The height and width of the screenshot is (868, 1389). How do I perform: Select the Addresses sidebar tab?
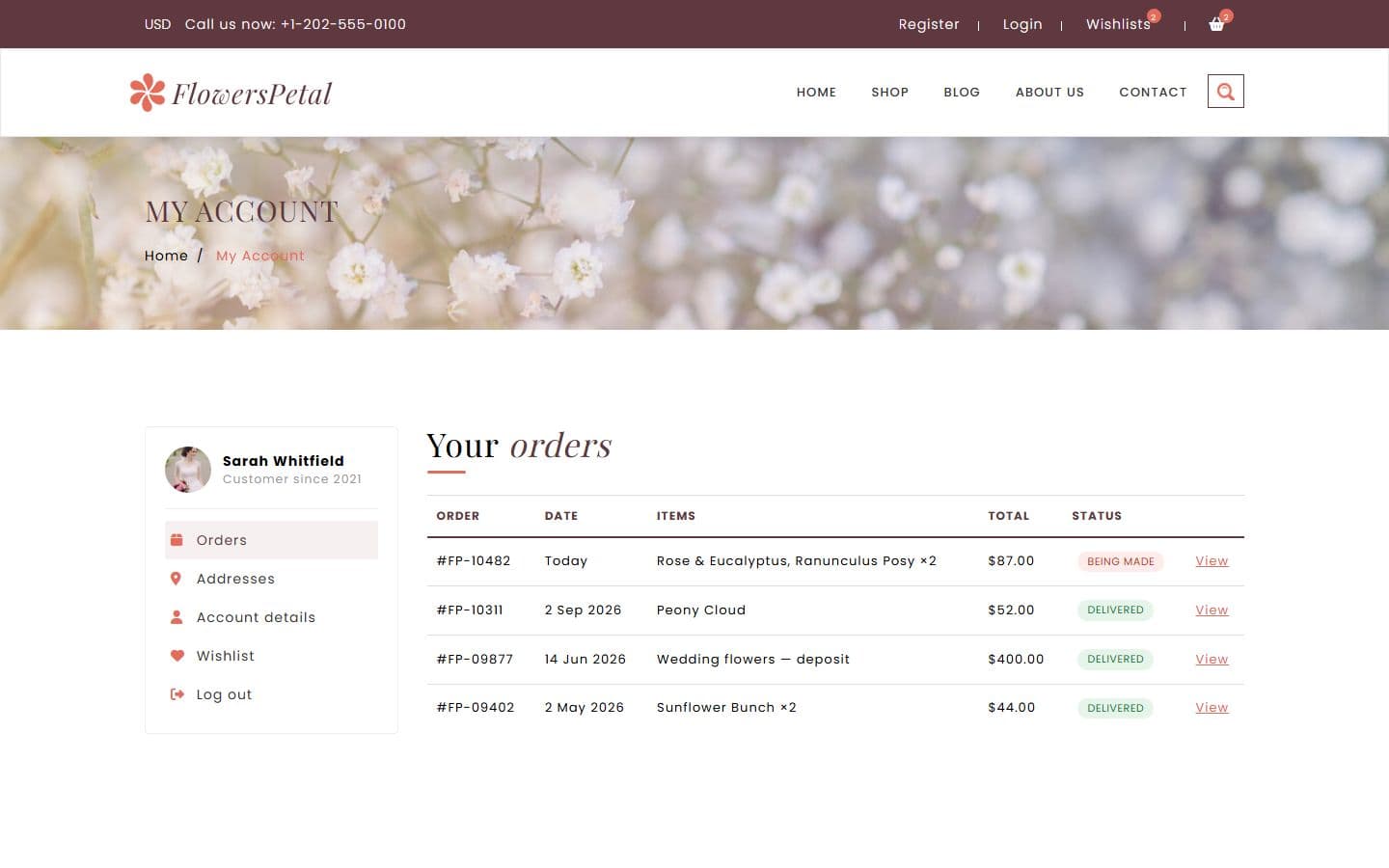click(x=271, y=579)
